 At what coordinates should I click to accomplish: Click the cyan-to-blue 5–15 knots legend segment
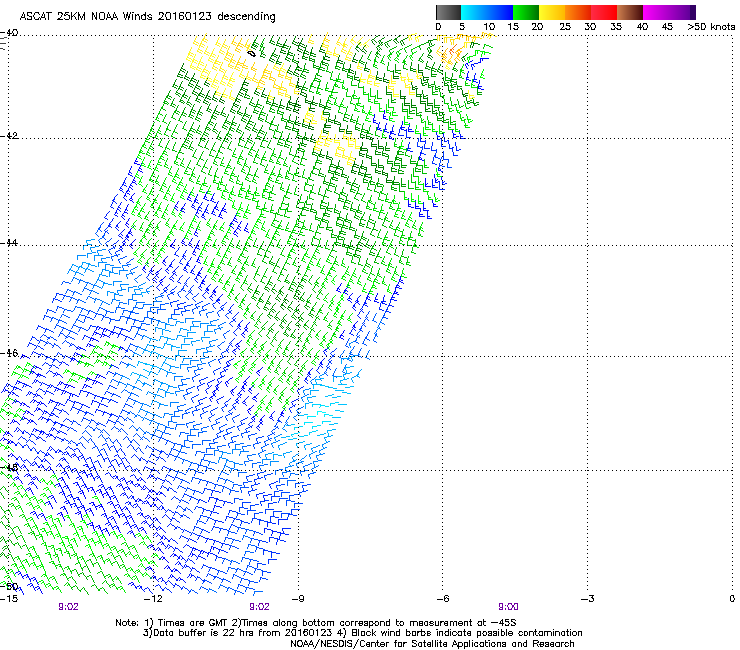[487, 12]
